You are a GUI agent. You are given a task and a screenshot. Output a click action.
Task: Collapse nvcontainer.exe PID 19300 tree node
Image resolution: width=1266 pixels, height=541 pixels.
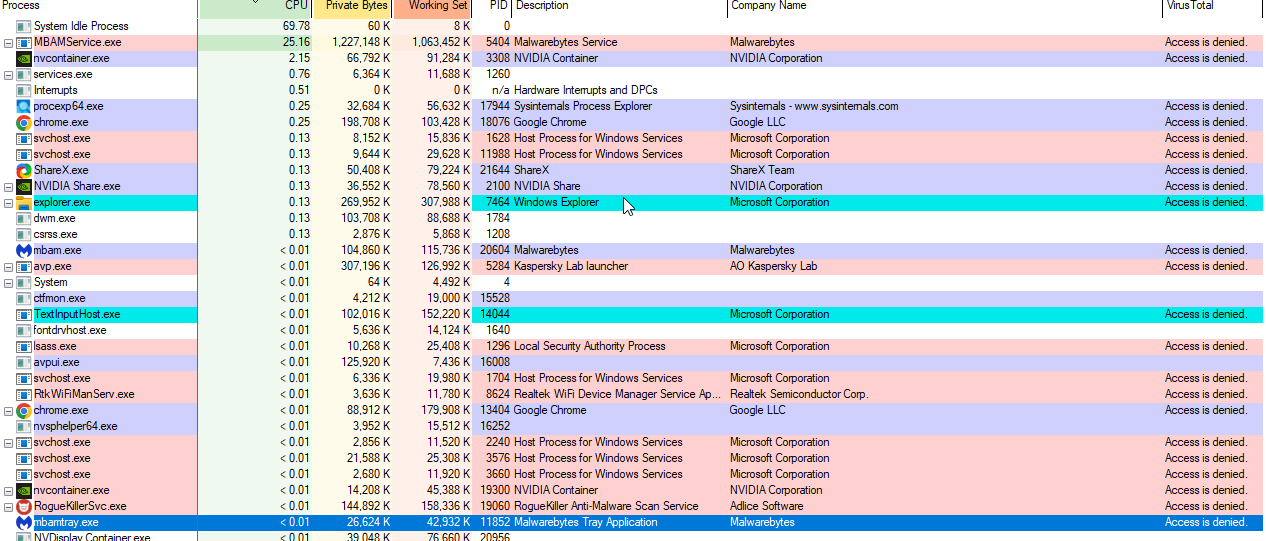click(8, 490)
